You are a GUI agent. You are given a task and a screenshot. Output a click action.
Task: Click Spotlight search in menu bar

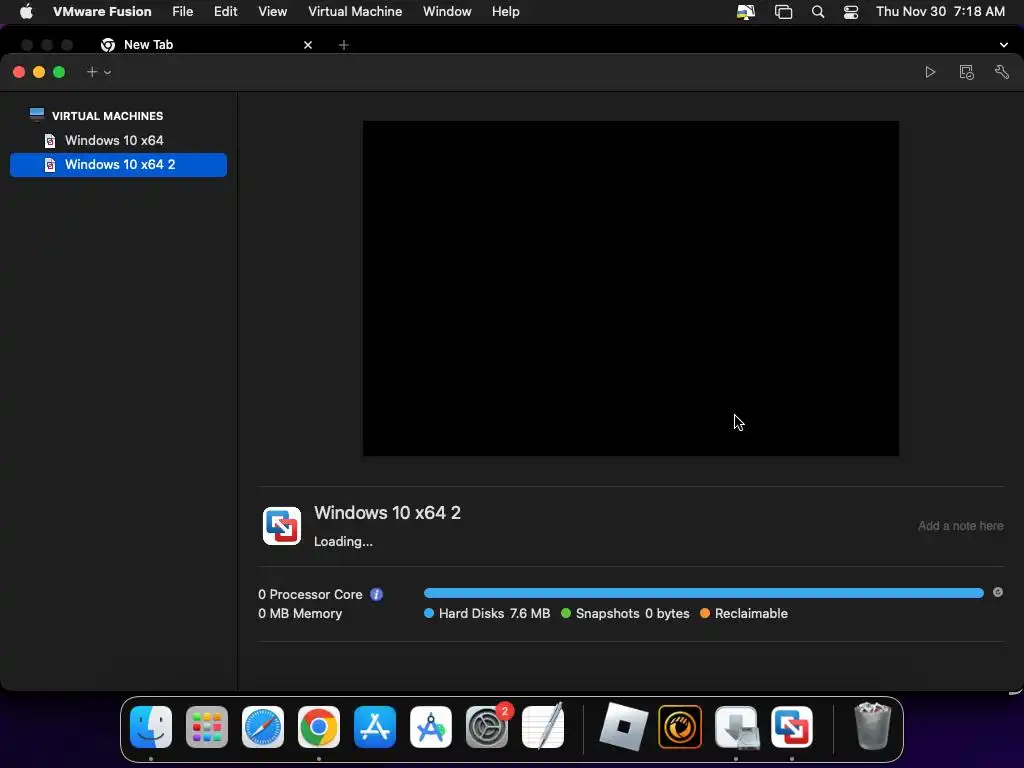pos(818,12)
